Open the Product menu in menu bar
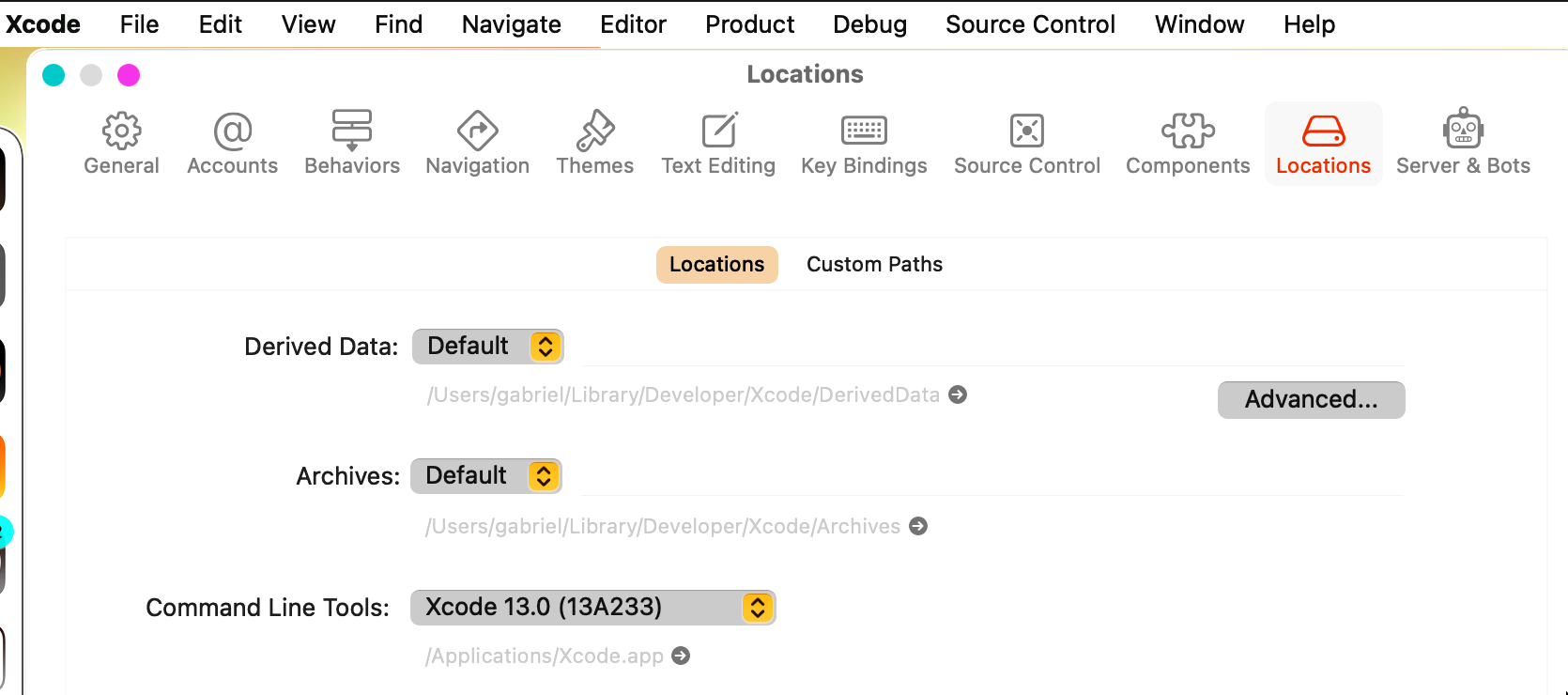Screen dimensions: 1568x695 tap(749, 24)
